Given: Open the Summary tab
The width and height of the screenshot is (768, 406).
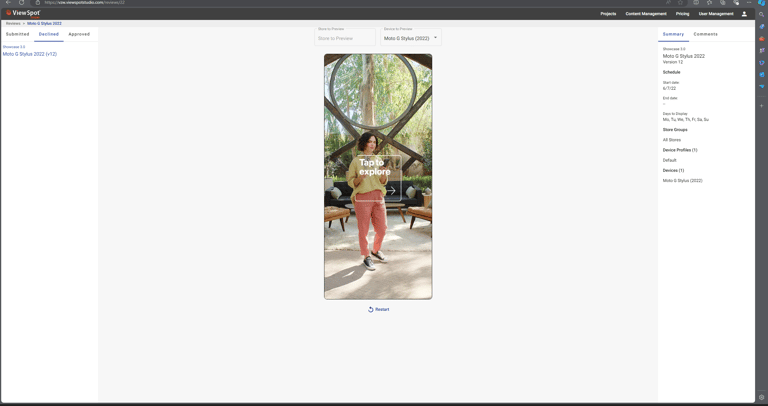Looking at the screenshot, I should click(673, 34).
